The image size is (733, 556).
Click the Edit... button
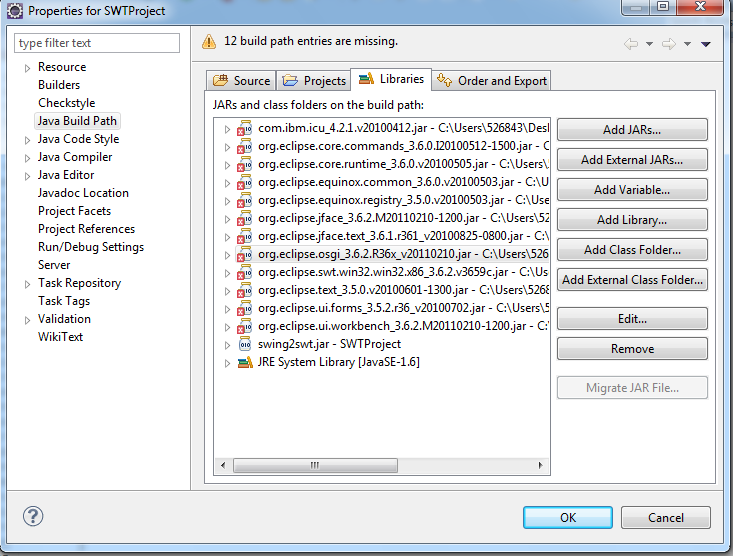(x=632, y=319)
